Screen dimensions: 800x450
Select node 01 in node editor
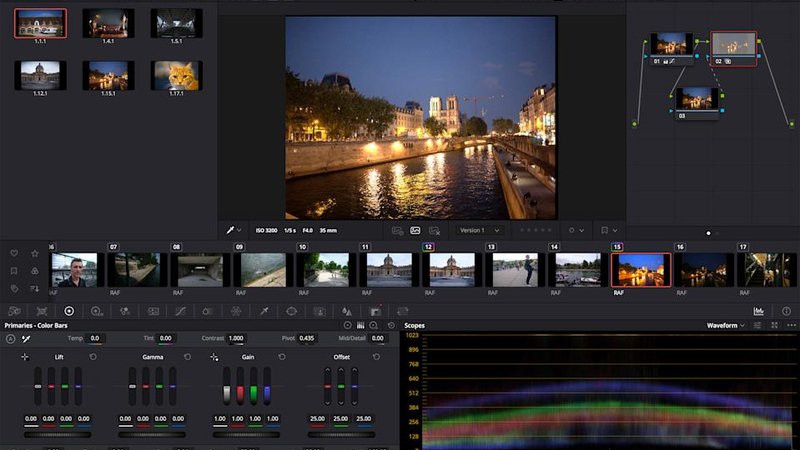tap(671, 48)
